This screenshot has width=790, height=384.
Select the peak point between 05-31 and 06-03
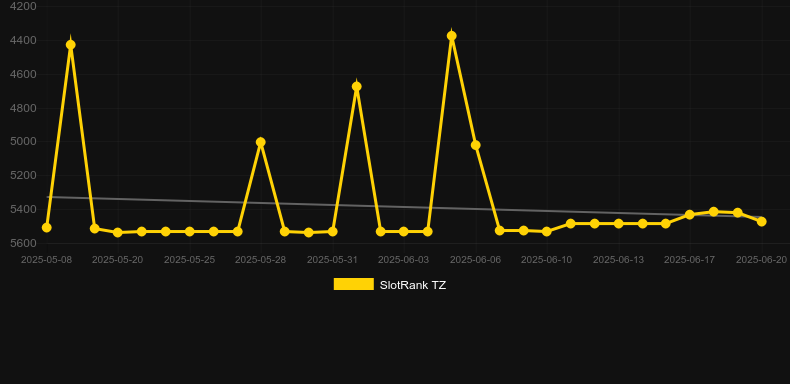point(357,87)
